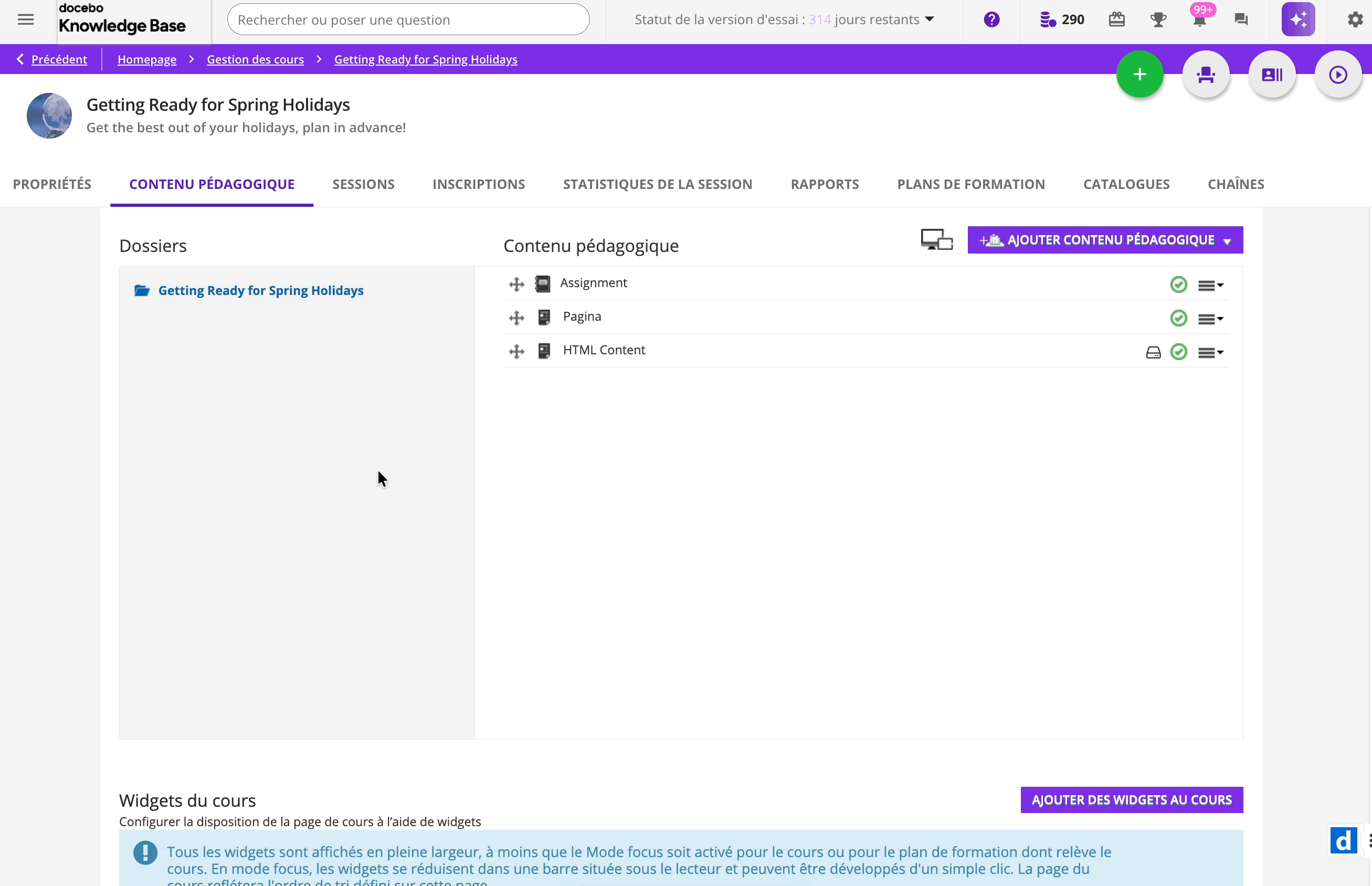Expand the trial status dropdown

928,19
